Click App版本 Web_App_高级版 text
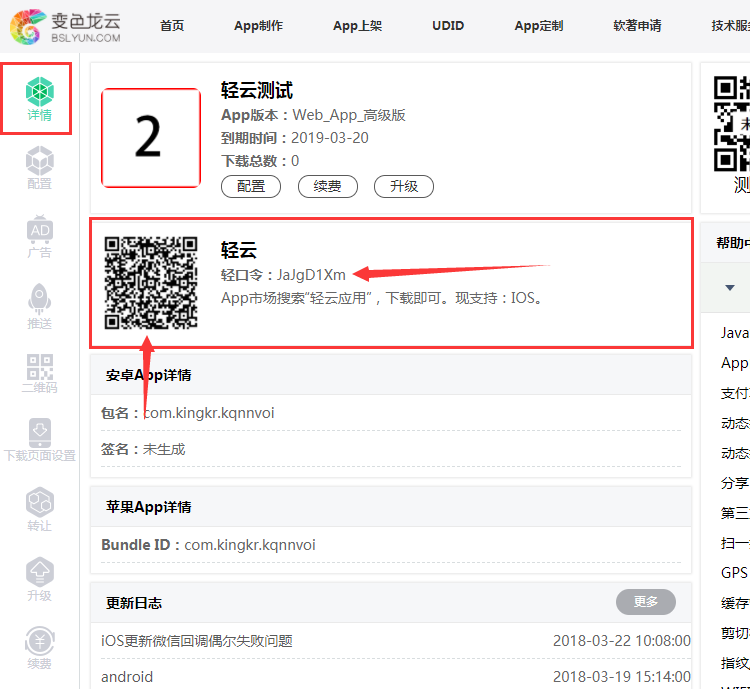 click(x=313, y=115)
